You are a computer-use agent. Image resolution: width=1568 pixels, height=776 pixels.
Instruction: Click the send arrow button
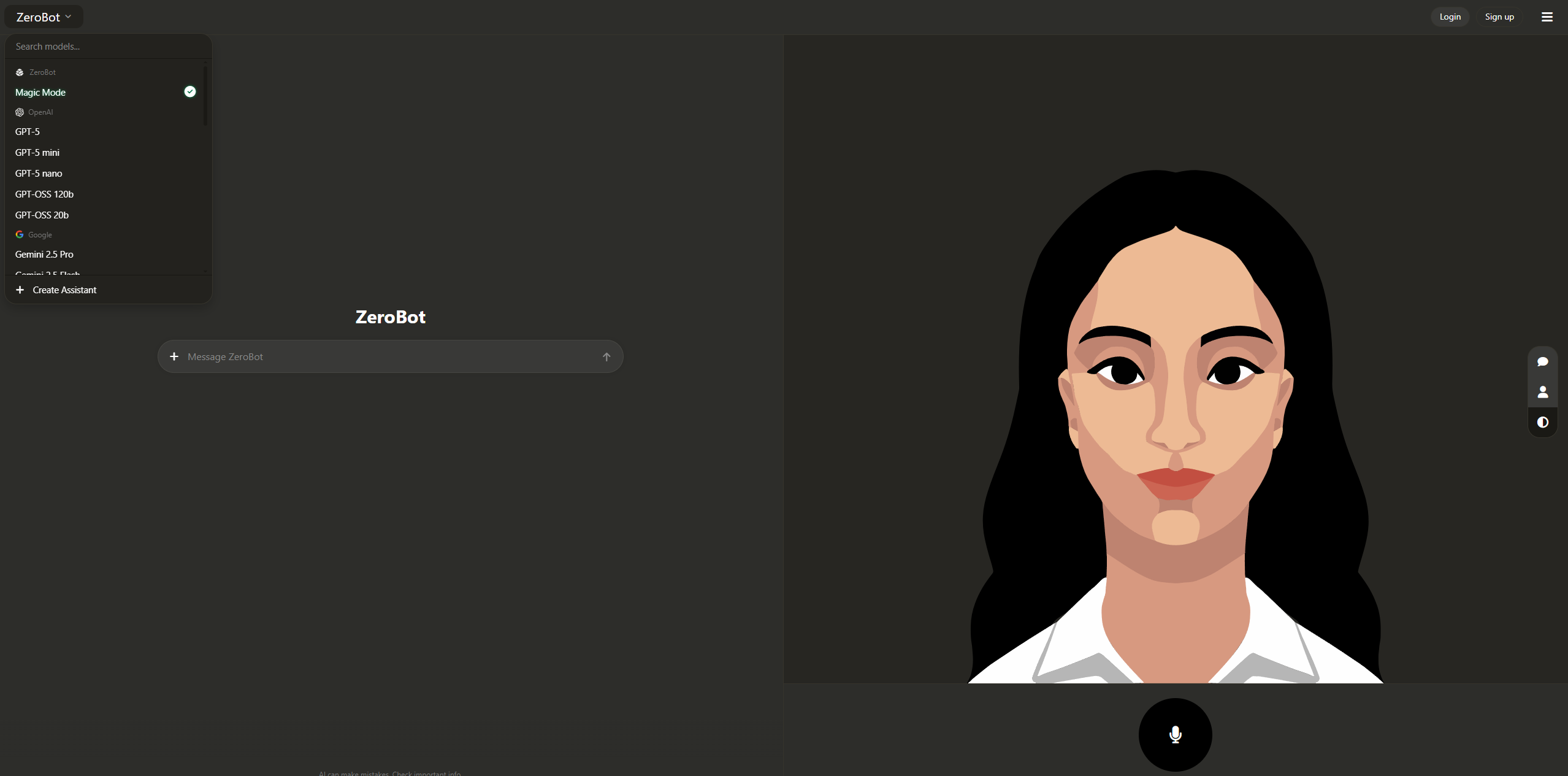[x=606, y=357]
